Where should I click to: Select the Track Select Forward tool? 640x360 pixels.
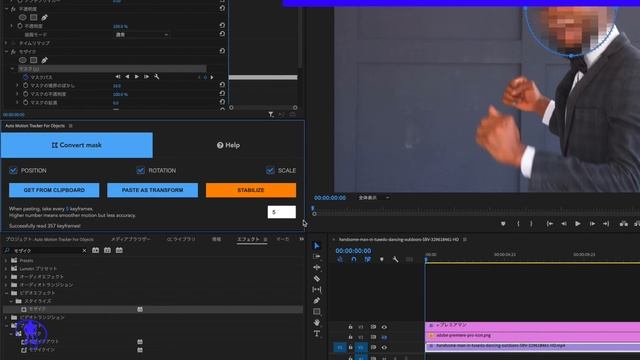tap(317, 257)
